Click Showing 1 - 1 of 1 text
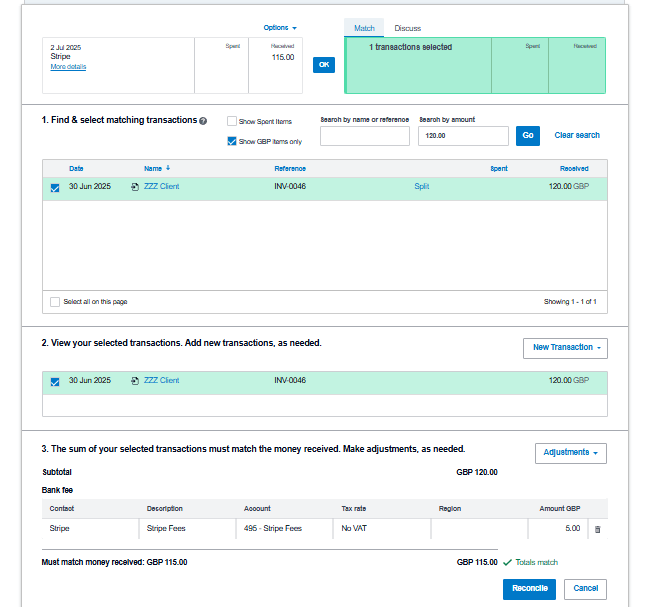This screenshot has height=607, width=649. coord(570,302)
